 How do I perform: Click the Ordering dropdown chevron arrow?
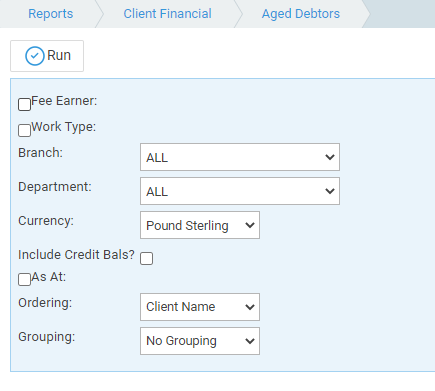[x=250, y=307]
